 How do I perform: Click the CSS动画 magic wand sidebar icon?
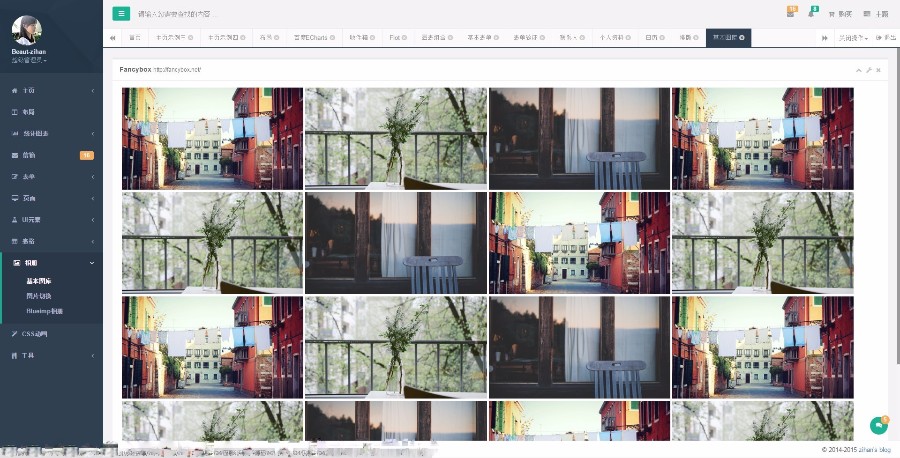(x=15, y=333)
